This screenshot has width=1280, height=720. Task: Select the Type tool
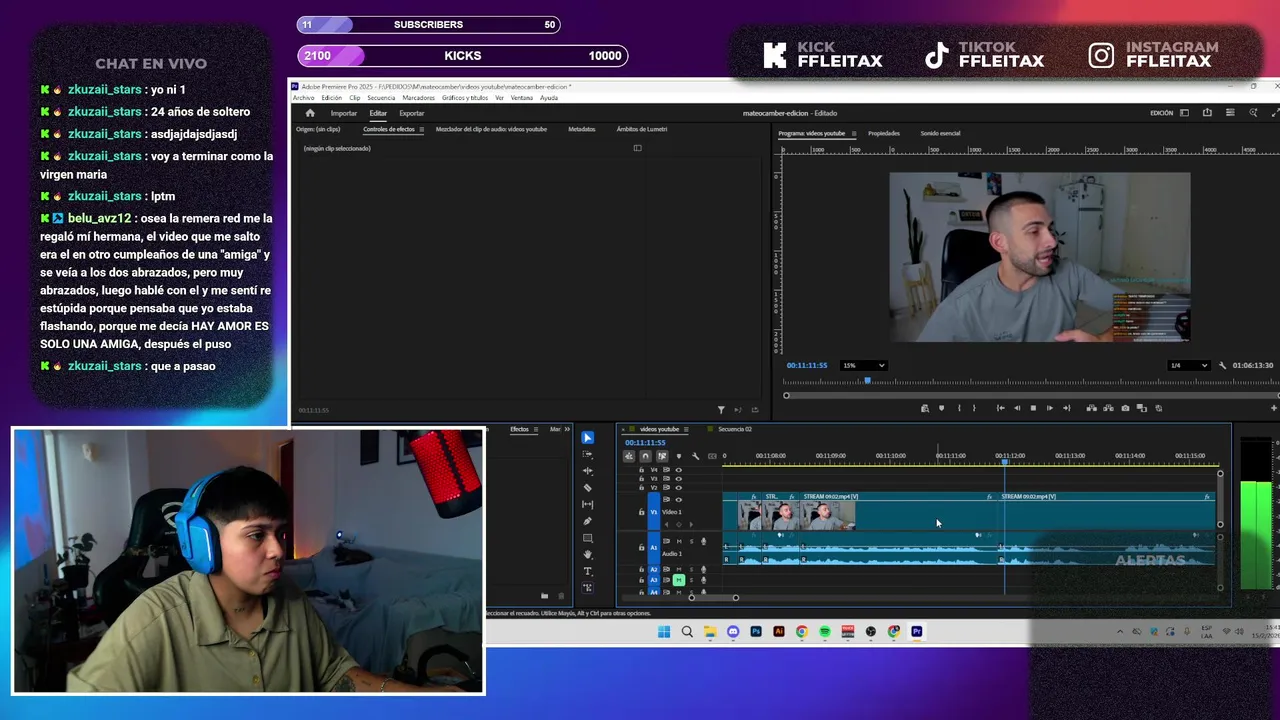588,571
